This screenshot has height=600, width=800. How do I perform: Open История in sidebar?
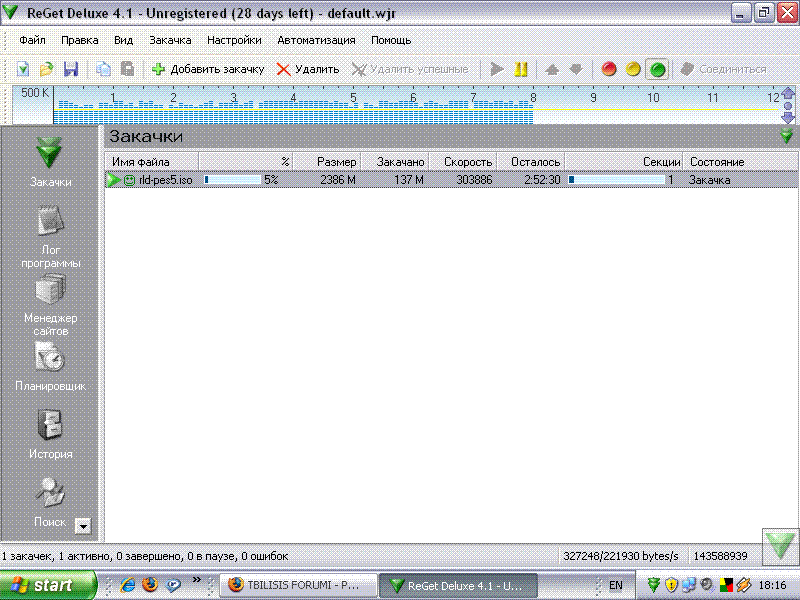pyautogui.click(x=50, y=434)
